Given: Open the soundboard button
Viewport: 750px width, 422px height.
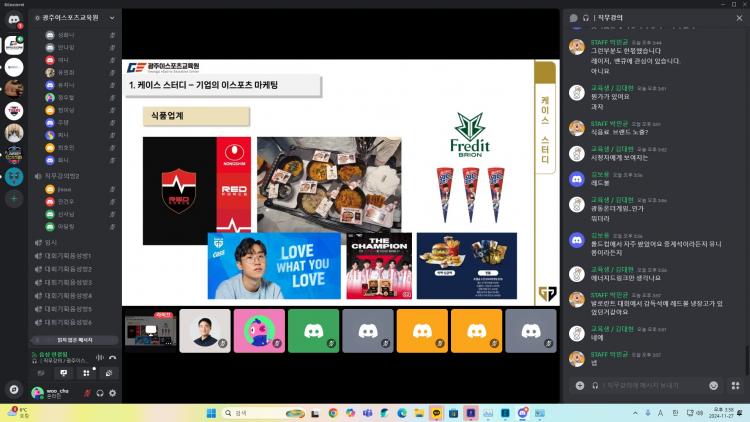Looking at the screenshot, I should tap(109, 373).
